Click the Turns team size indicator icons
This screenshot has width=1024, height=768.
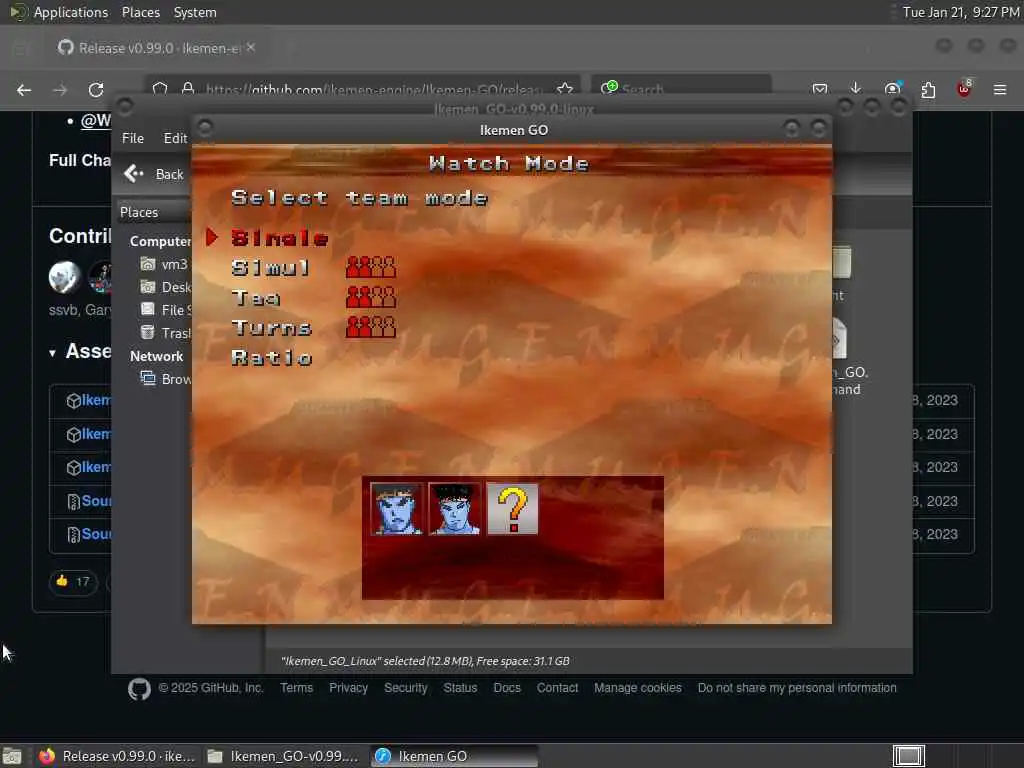coord(370,327)
